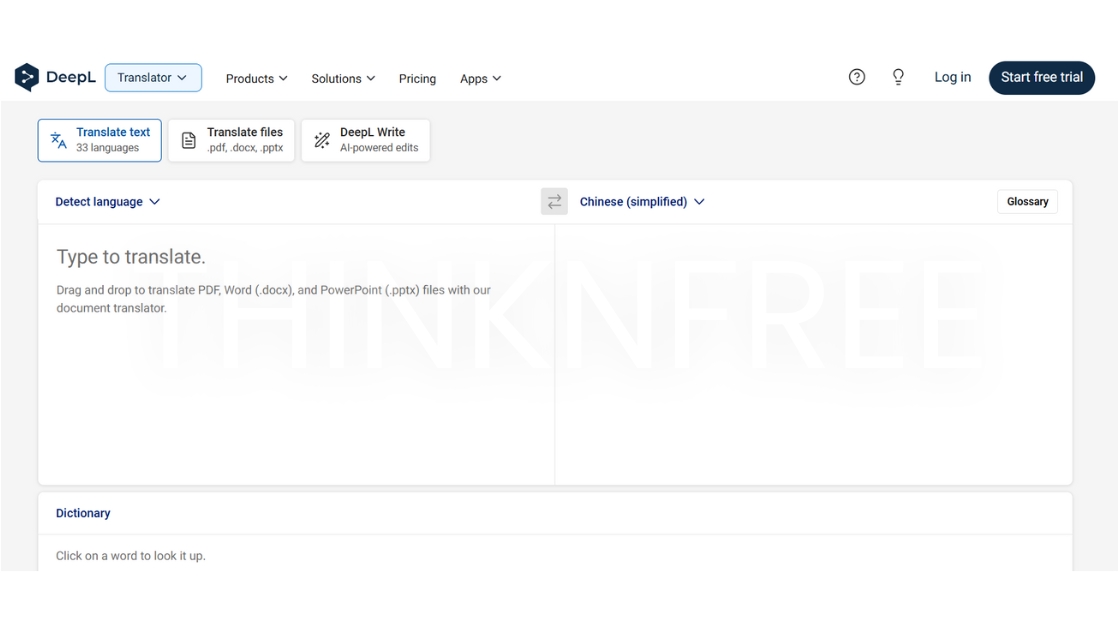Click the Dictionary heading

click(x=83, y=513)
